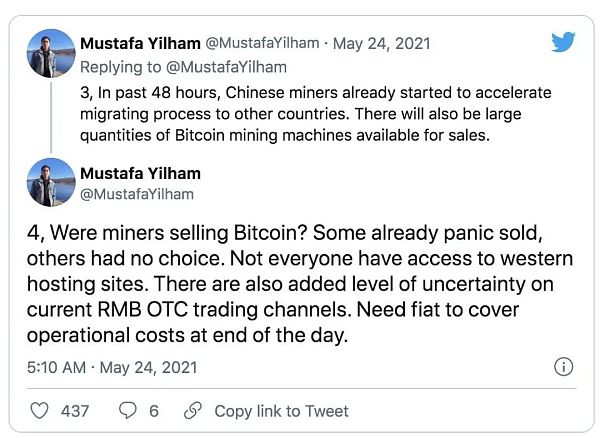Click the 437 likes count

[x=75, y=410]
